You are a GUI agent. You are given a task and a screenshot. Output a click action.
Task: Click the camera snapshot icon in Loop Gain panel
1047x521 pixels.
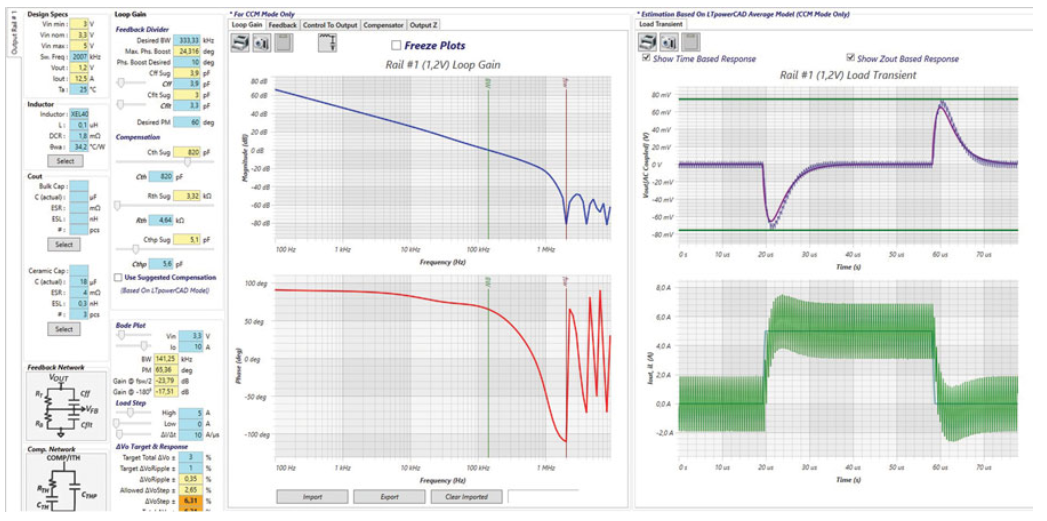(x=262, y=41)
